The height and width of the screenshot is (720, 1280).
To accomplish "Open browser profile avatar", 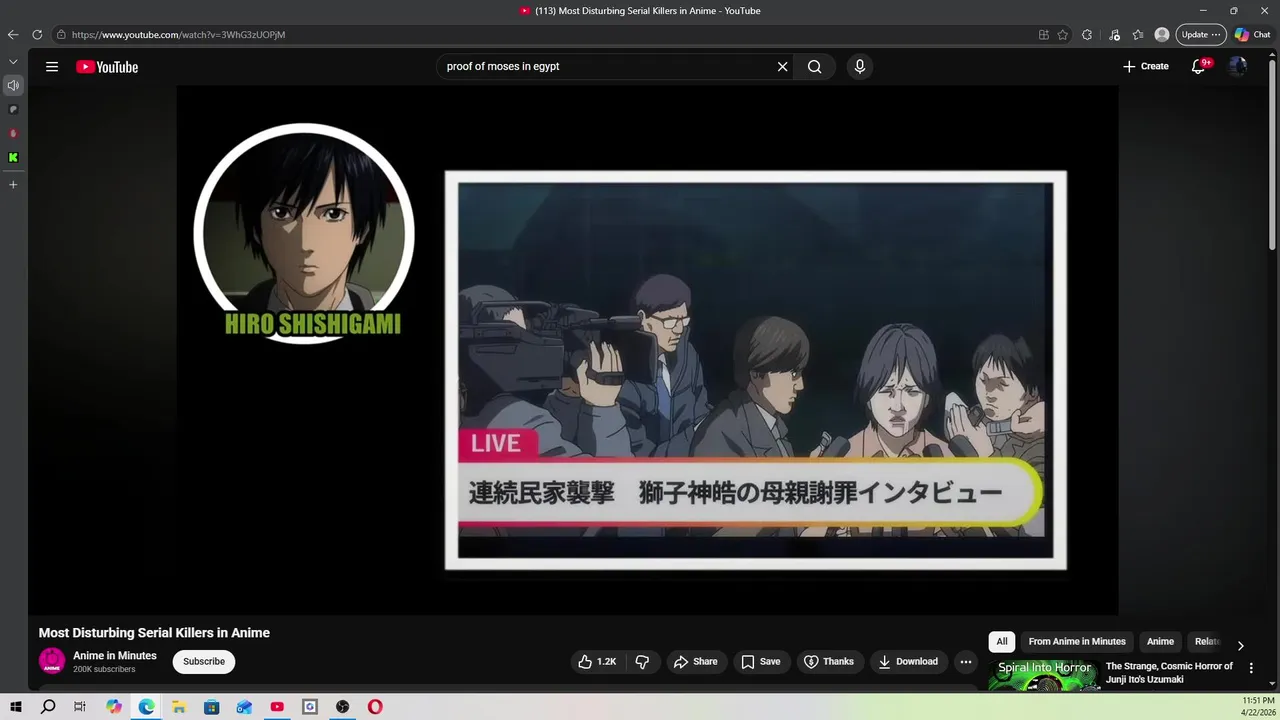I will (1162, 35).
